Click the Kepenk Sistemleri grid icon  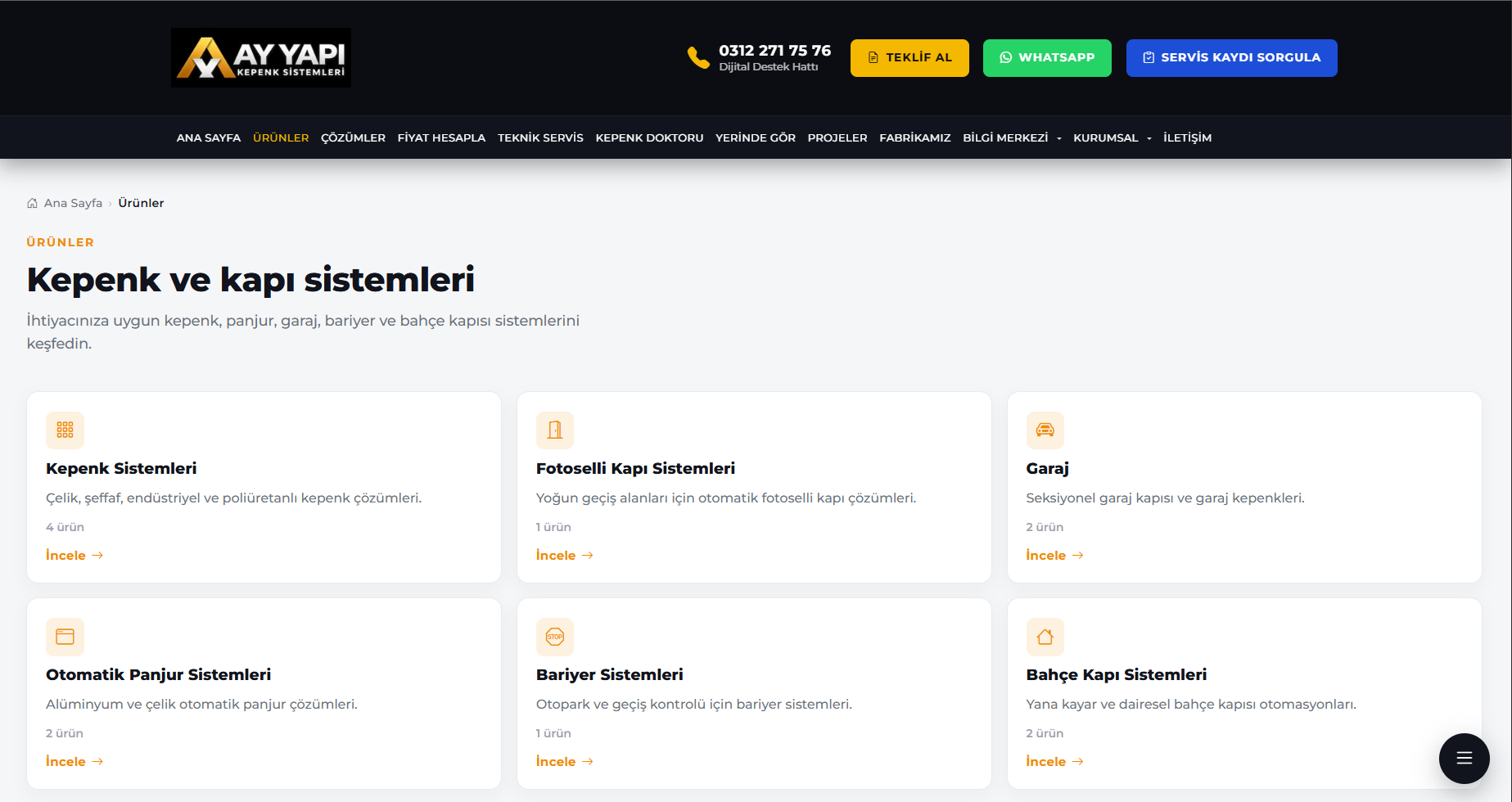[x=65, y=430]
